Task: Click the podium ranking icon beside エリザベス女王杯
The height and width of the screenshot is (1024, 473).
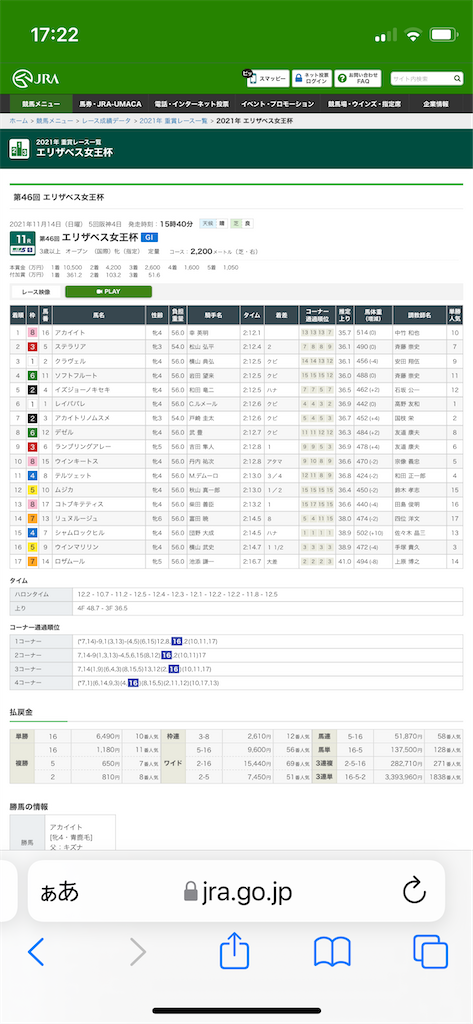Action: tap(19, 148)
